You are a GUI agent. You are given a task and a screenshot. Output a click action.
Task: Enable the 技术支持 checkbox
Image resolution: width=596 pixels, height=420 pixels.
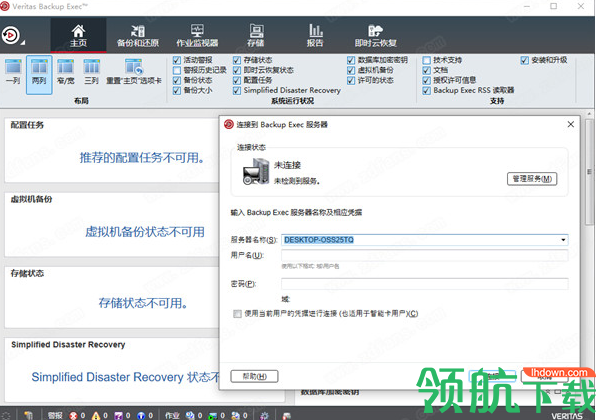pos(426,60)
